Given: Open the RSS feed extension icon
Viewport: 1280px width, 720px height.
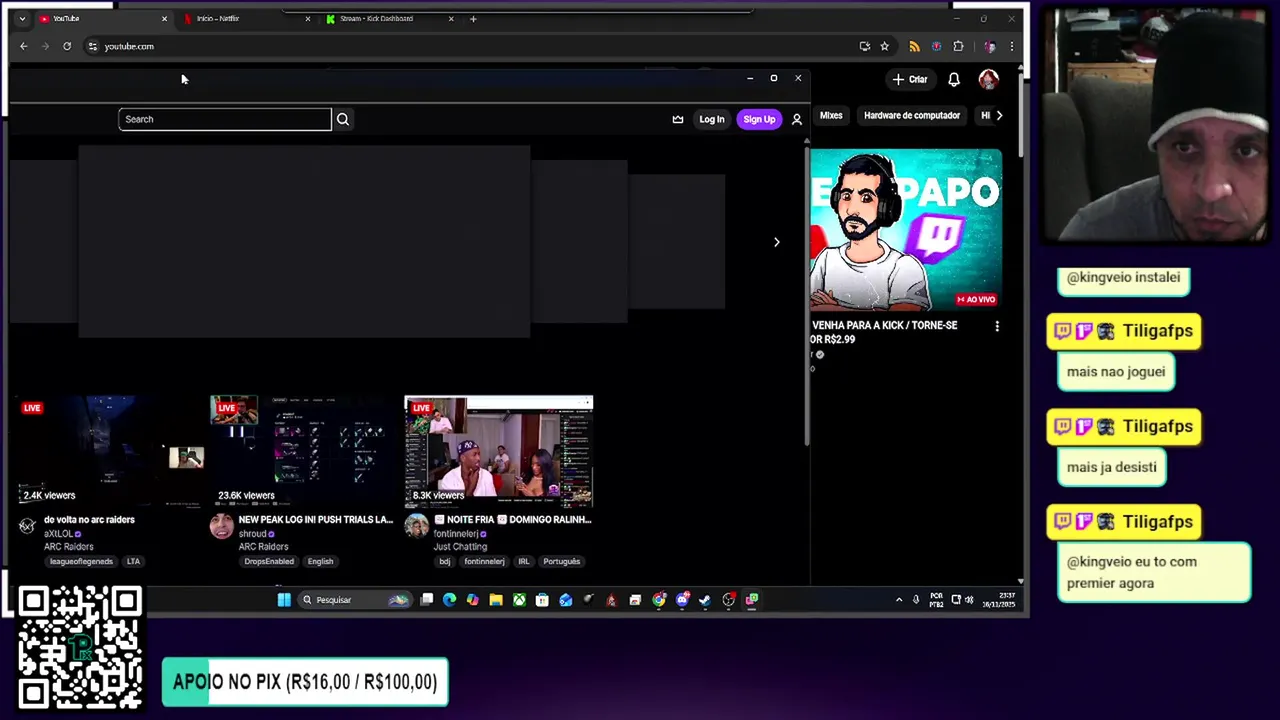Looking at the screenshot, I should pos(914,46).
